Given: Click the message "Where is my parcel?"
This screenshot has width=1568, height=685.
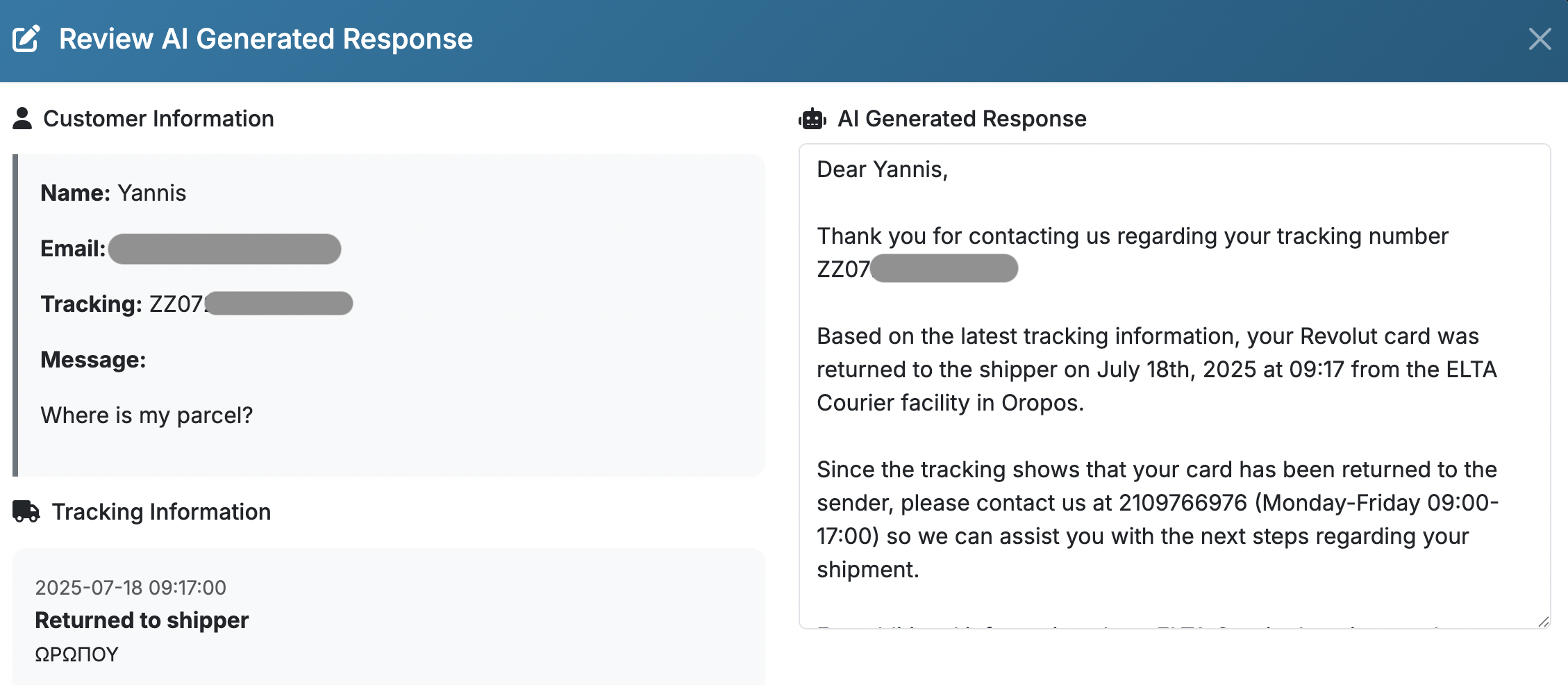Looking at the screenshot, I should (x=147, y=415).
